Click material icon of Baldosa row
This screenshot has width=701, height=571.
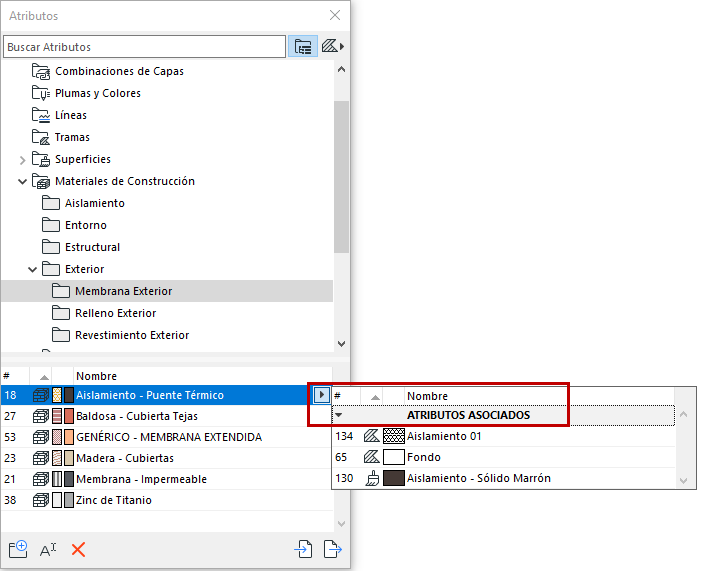(41, 416)
